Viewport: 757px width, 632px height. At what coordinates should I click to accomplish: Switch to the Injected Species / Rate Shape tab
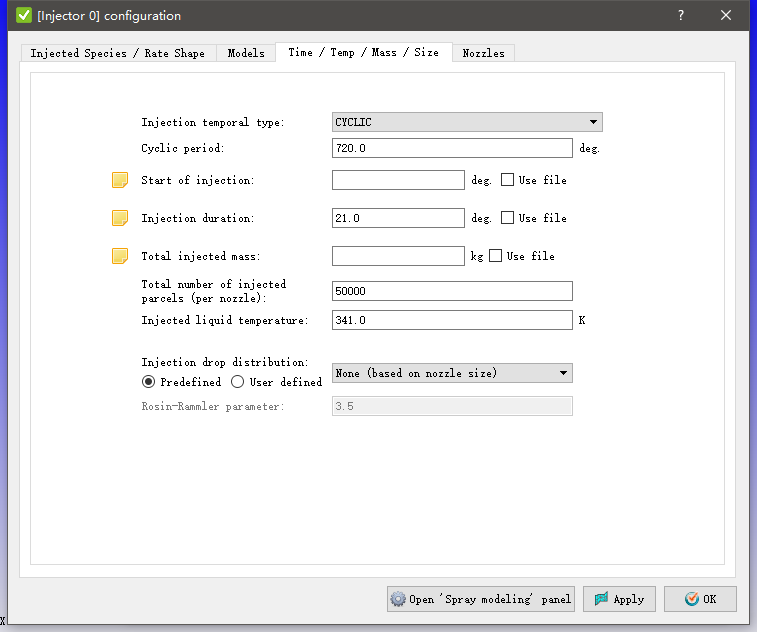pyautogui.click(x=117, y=53)
